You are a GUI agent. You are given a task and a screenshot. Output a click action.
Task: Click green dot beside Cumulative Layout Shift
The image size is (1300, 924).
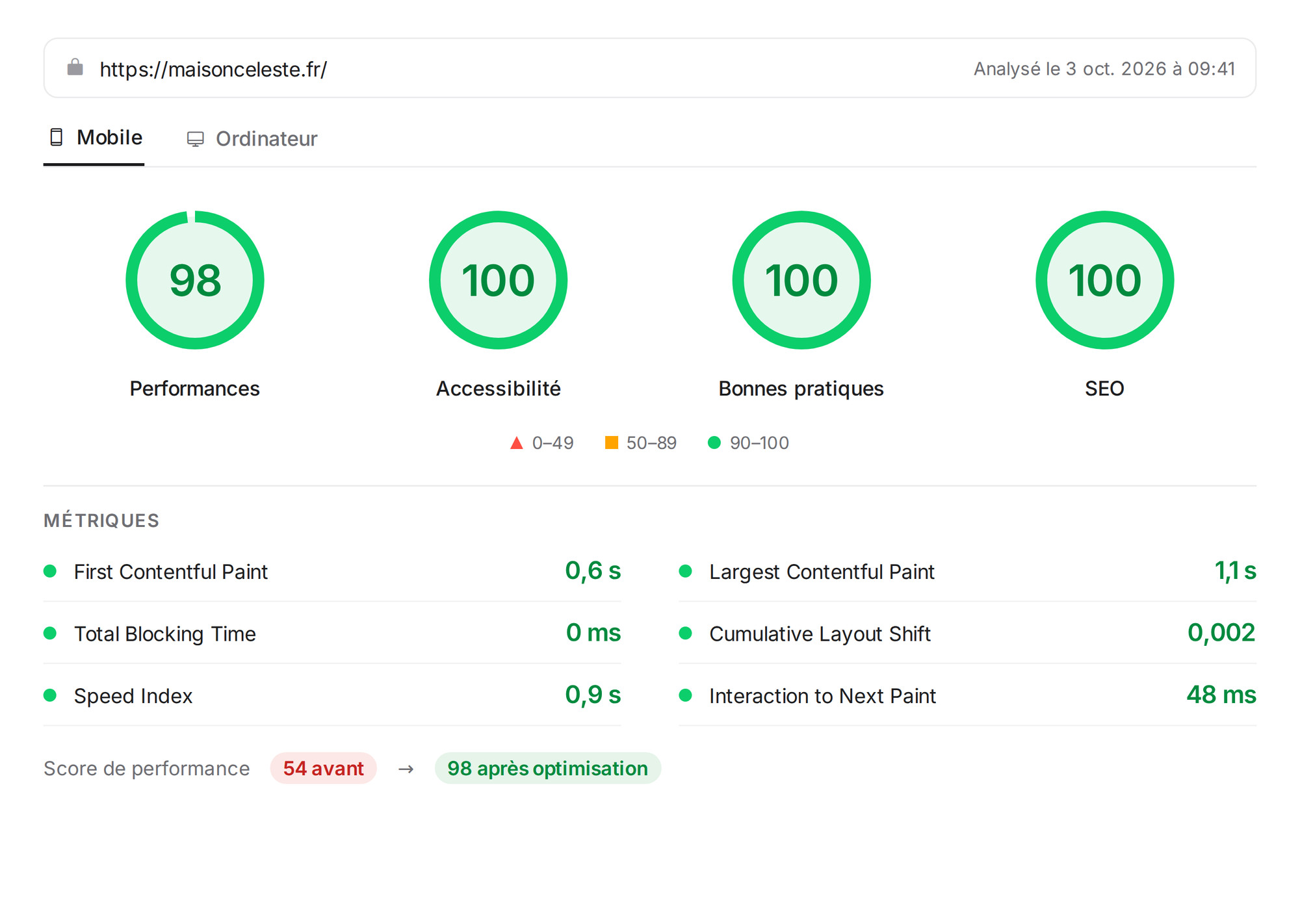[x=685, y=633]
